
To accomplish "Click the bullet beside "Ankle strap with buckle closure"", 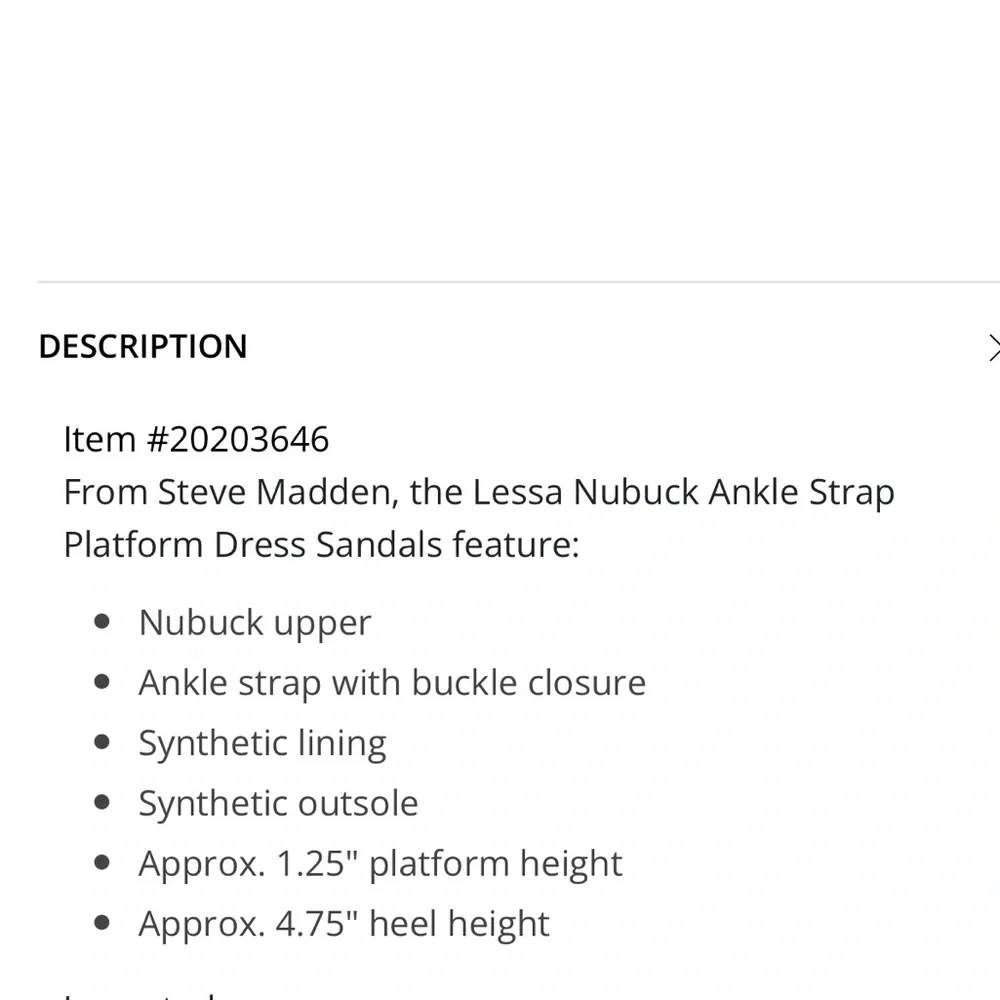I will 102,681.
